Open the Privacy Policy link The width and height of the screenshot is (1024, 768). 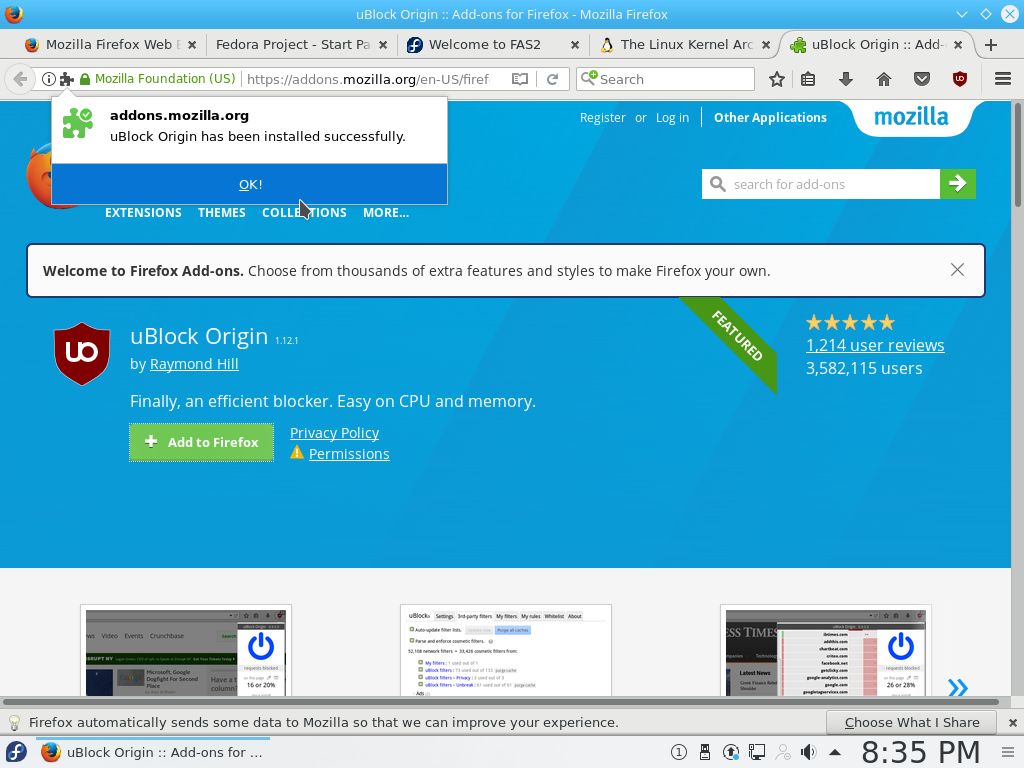[x=334, y=433]
